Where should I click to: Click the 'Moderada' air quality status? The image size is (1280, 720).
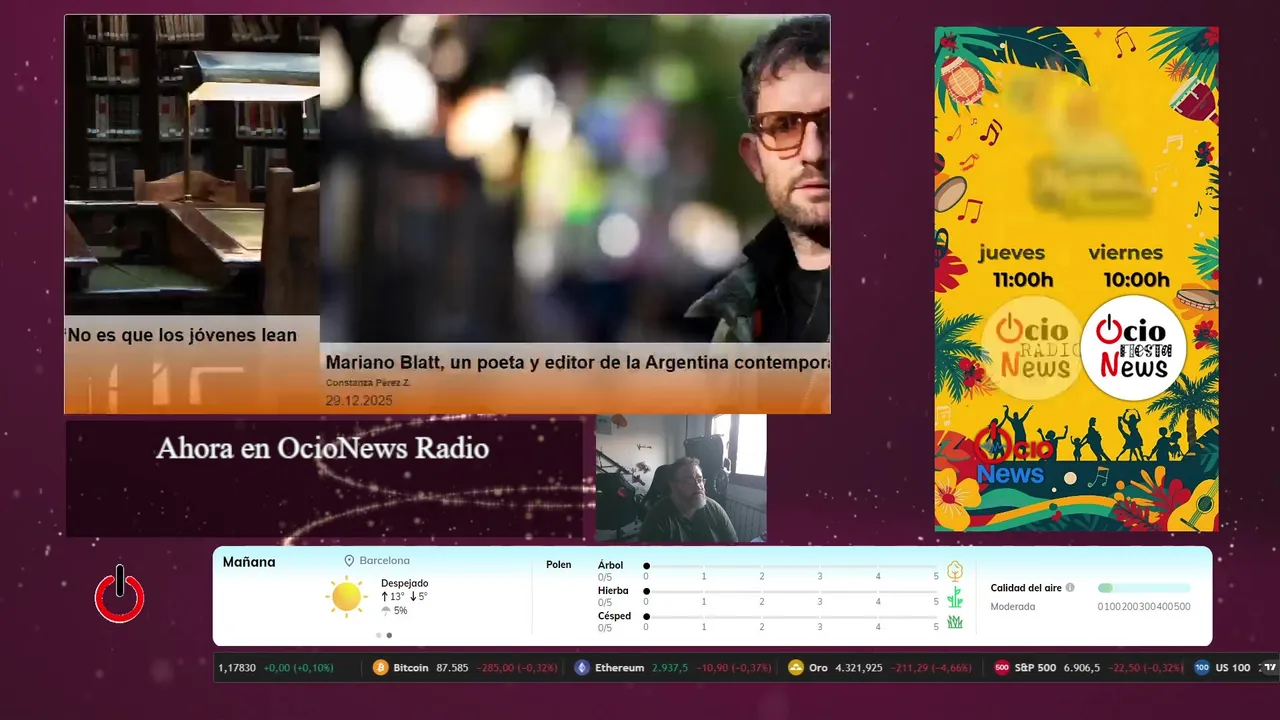point(1013,606)
